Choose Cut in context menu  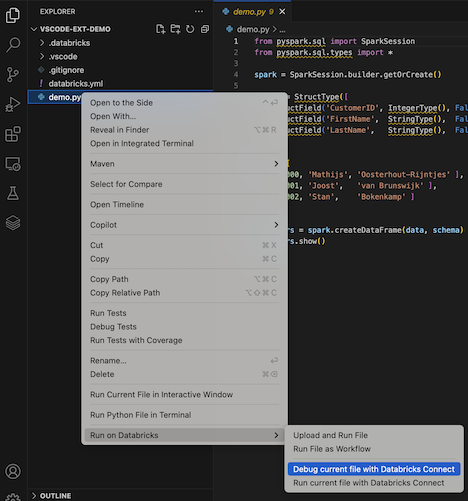coord(184,245)
